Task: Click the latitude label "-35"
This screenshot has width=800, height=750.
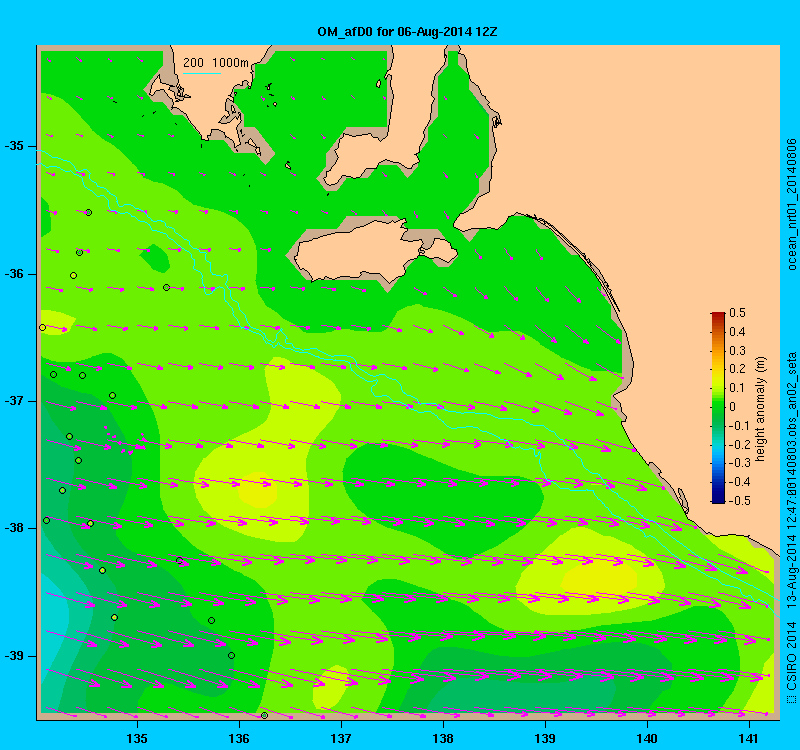Action: tap(14, 146)
